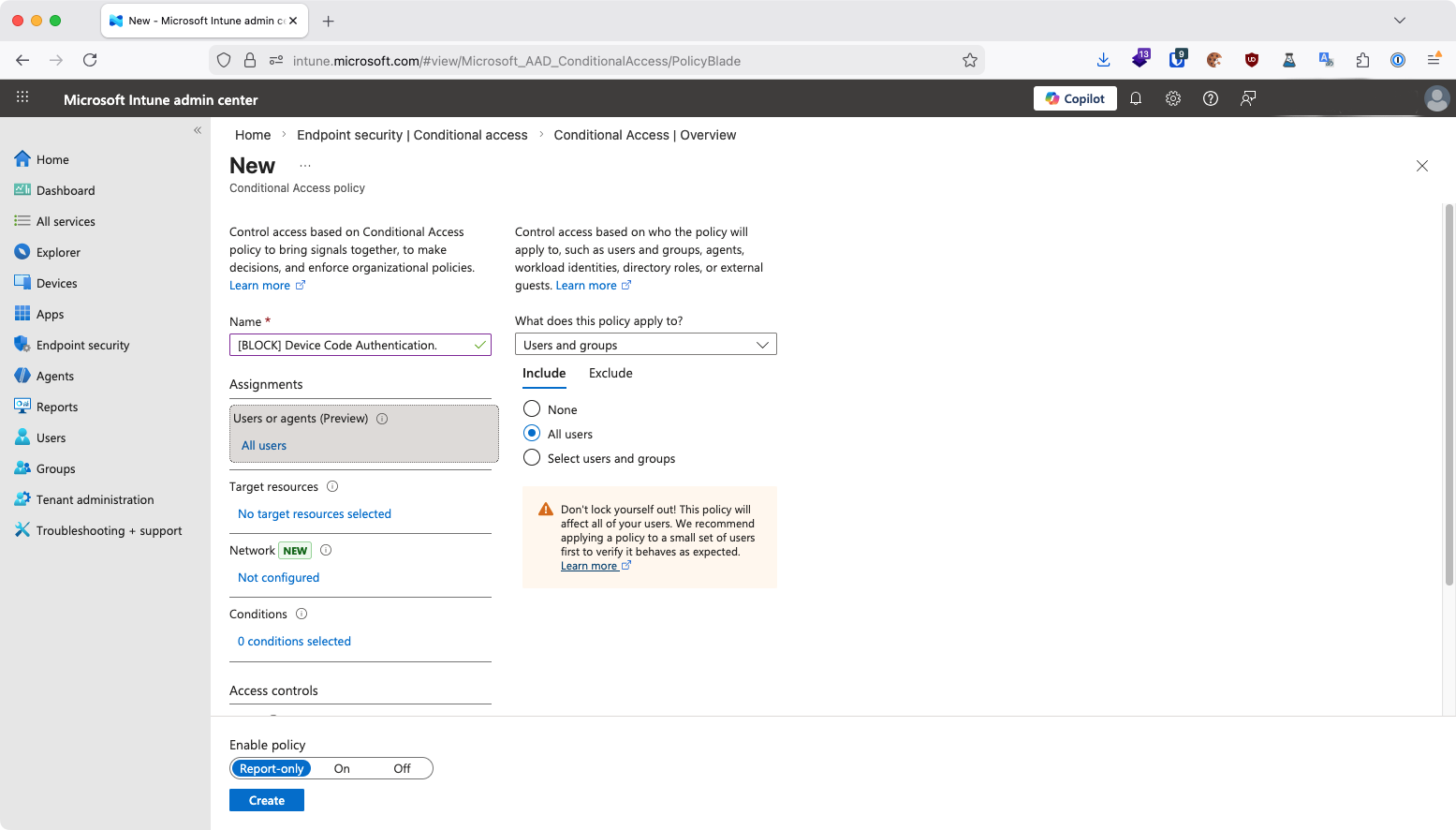1456x830 pixels.
Task: Go to Home breadcrumb
Action: pyautogui.click(x=253, y=135)
